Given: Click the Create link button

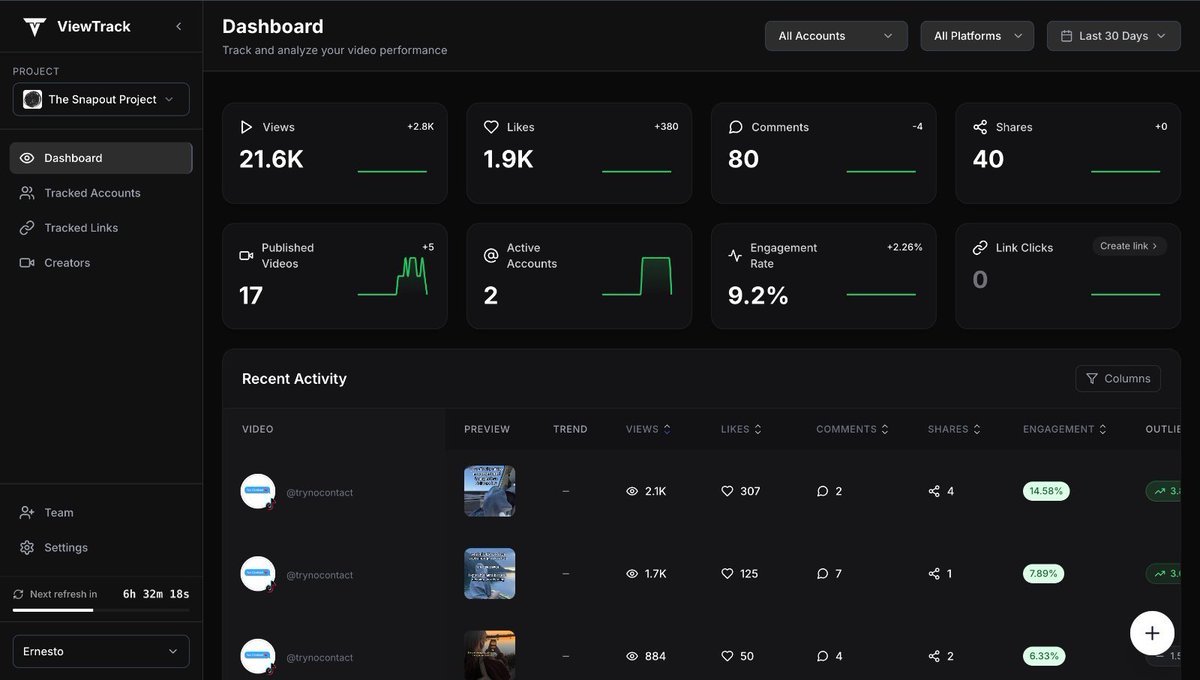Looking at the screenshot, I should tap(1128, 246).
